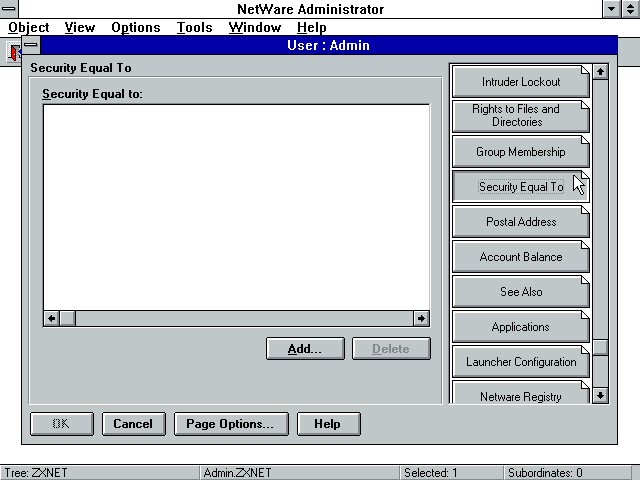This screenshot has width=640, height=480.
Task: Click the page list scroll down arrow
Action: tap(600, 395)
